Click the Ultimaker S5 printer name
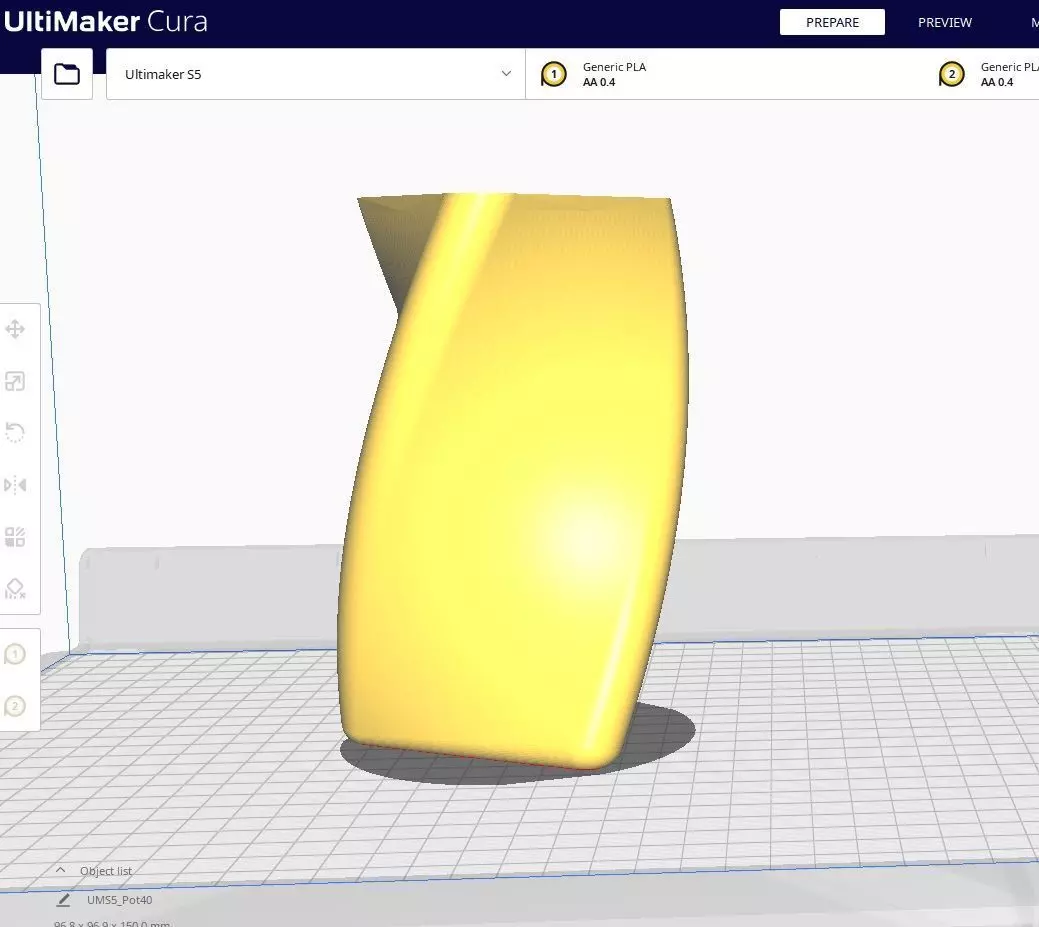This screenshot has height=927, width=1039. tap(163, 74)
